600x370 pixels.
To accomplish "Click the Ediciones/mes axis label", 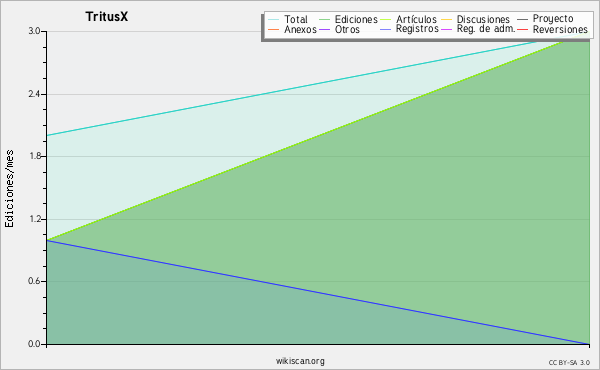I will (x=9, y=189).
